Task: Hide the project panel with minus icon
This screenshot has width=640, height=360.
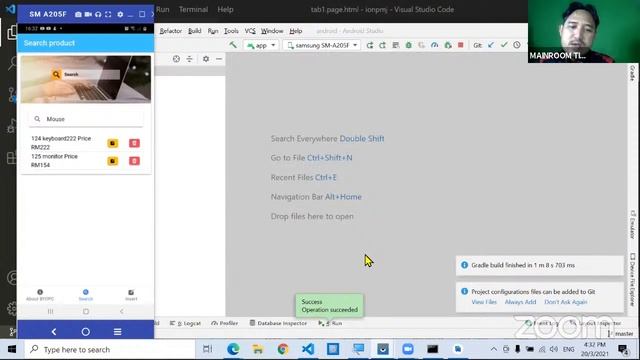Action: 219,59
